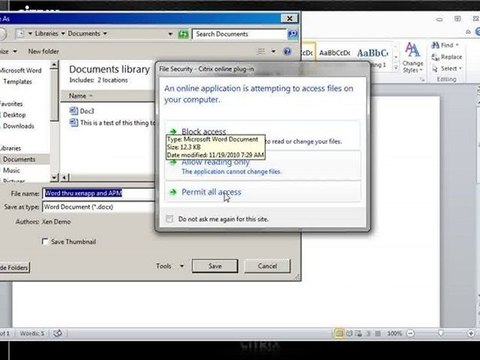Open the Tools dropdown menu

170,266
